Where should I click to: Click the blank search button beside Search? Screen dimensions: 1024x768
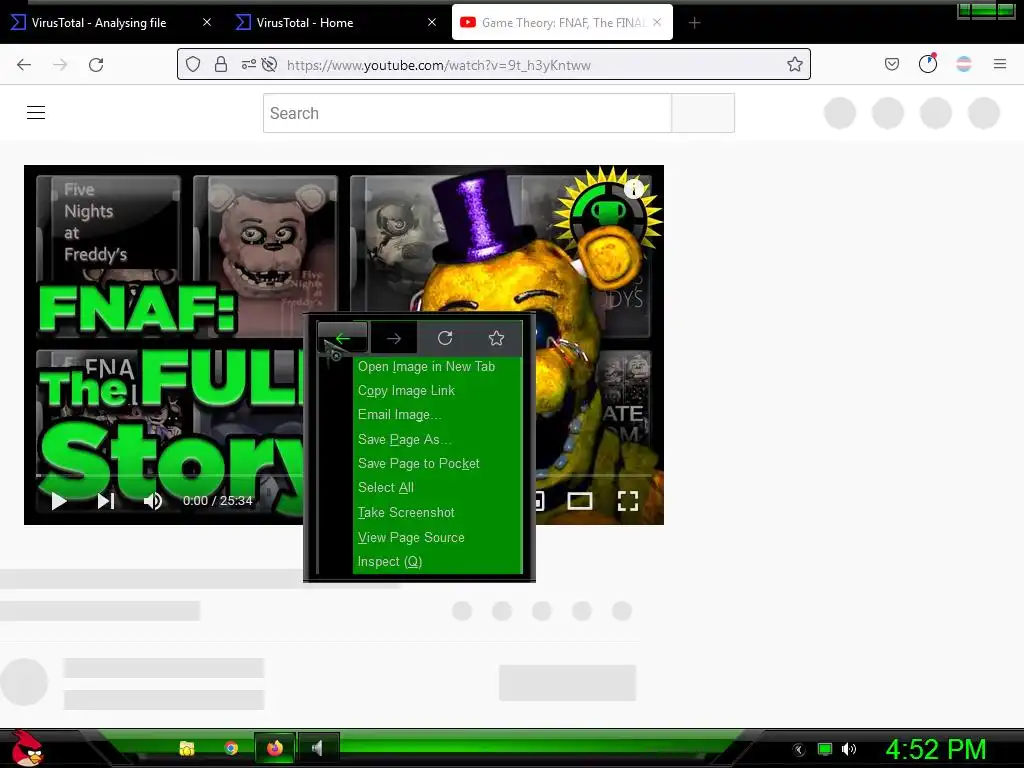703,113
